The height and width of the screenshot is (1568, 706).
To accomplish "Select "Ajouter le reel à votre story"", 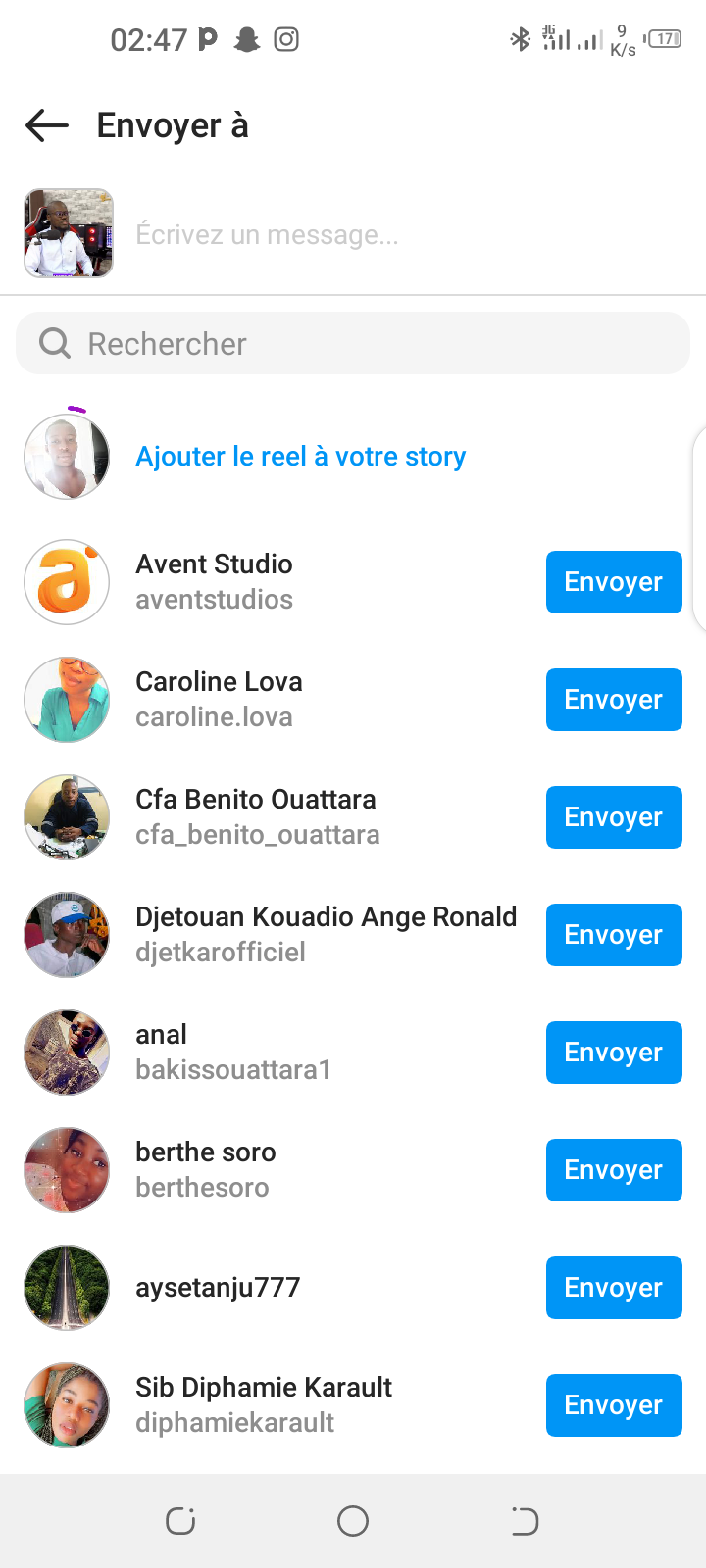I will [x=300, y=457].
